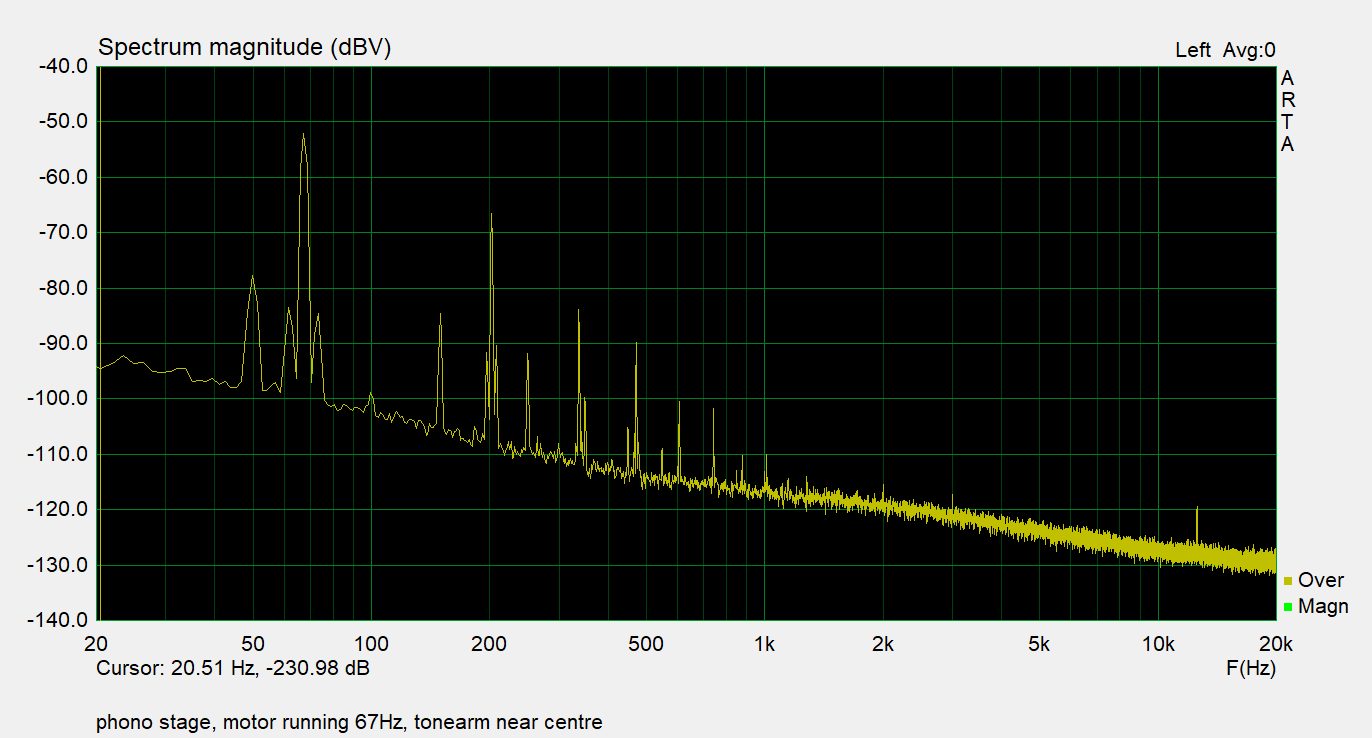The width and height of the screenshot is (1372, 738).
Task: Click the 'Left Avg:0' channel label
Action: click(x=1225, y=50)
